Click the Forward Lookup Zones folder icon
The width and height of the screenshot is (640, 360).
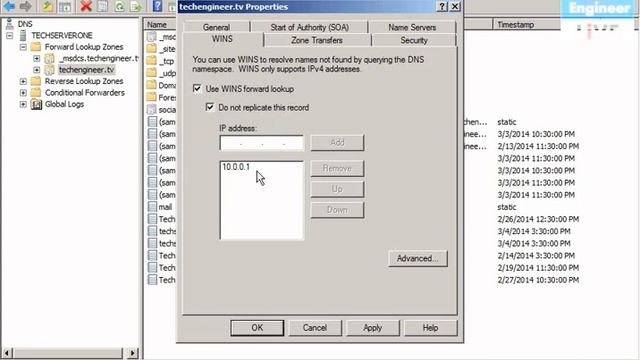(x=36, y=47)
